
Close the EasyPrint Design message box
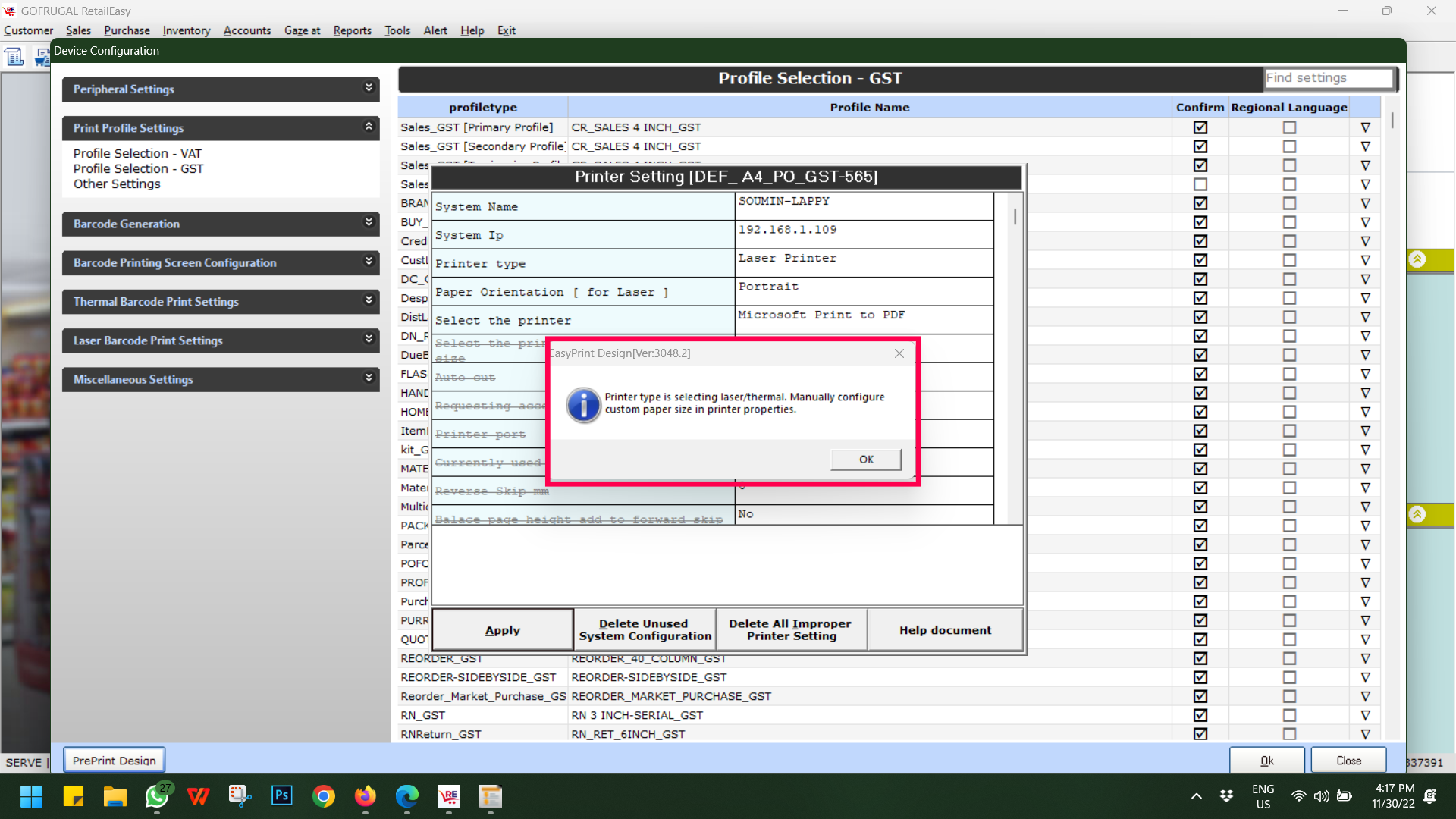[x=899, y=353]
